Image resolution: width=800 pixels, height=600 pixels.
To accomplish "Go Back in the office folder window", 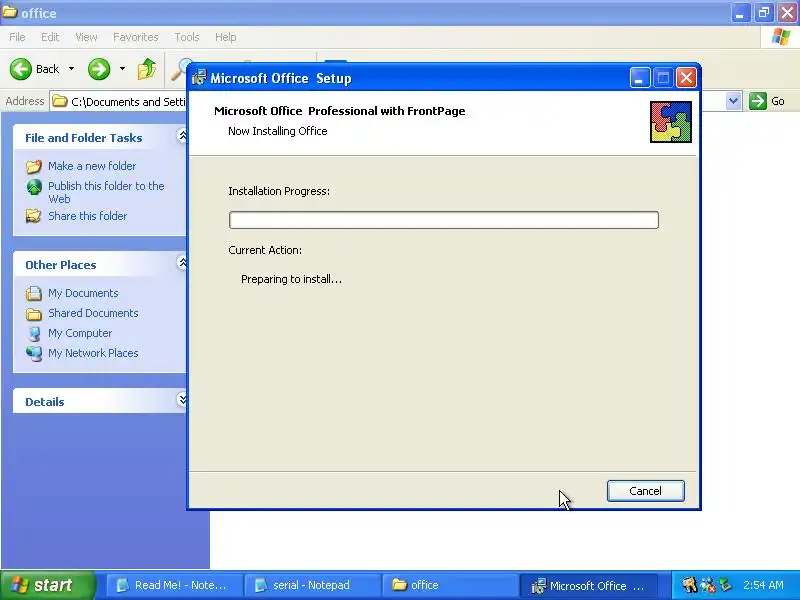I will click(34, 69).
